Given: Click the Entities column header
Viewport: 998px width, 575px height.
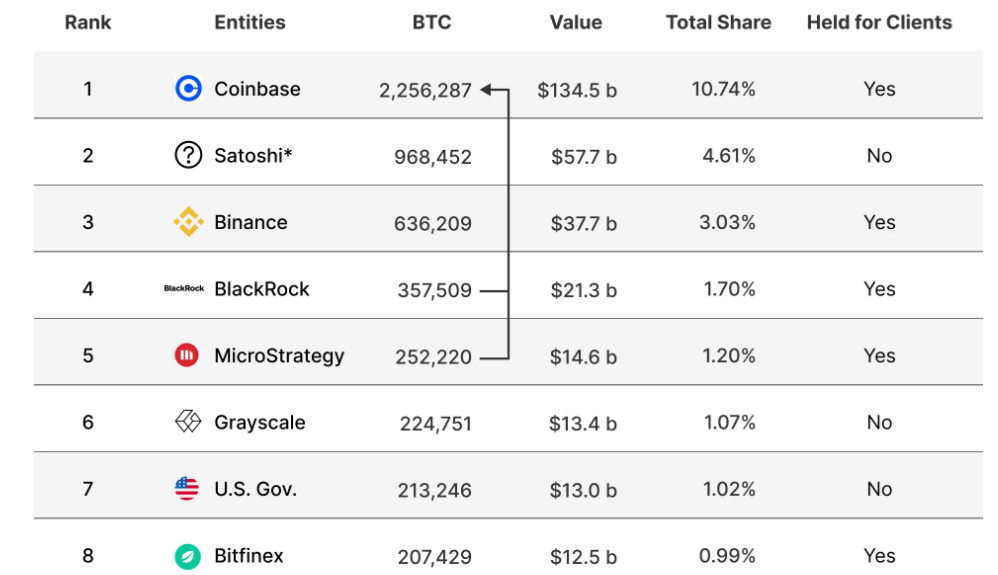Looking at the screenshot, I should pyautogui.click(x=250, y=22).
